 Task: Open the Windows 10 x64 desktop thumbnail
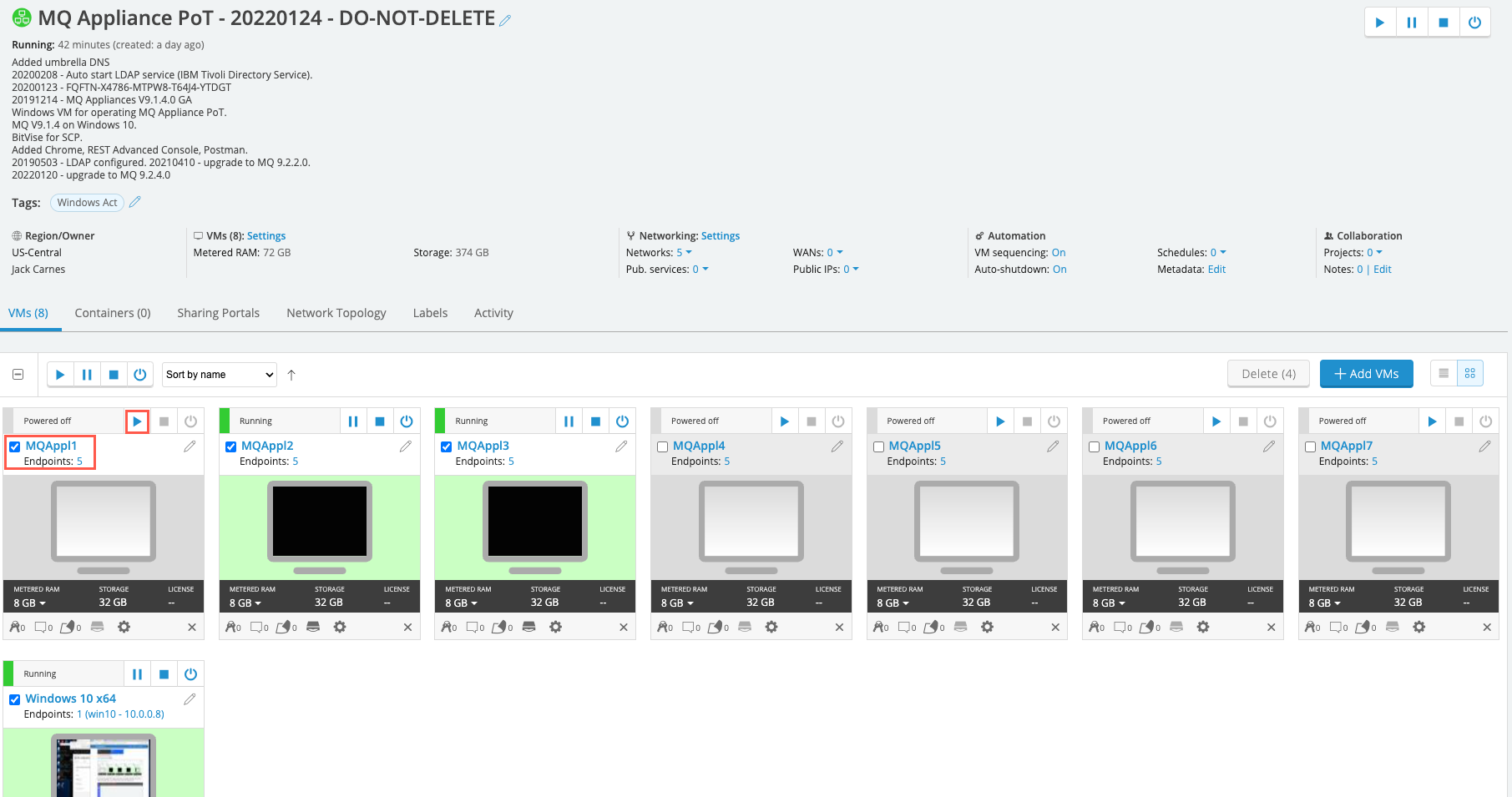104,765
